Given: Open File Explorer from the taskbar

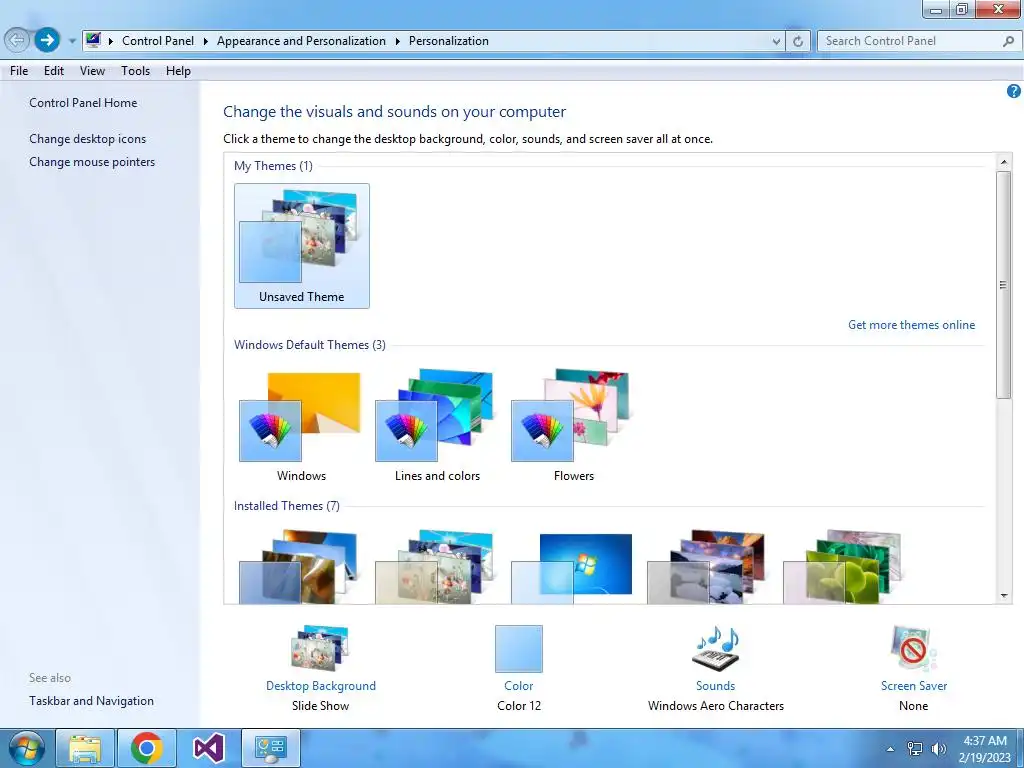Looking at the screenshot, I should [x=86, y=748].
